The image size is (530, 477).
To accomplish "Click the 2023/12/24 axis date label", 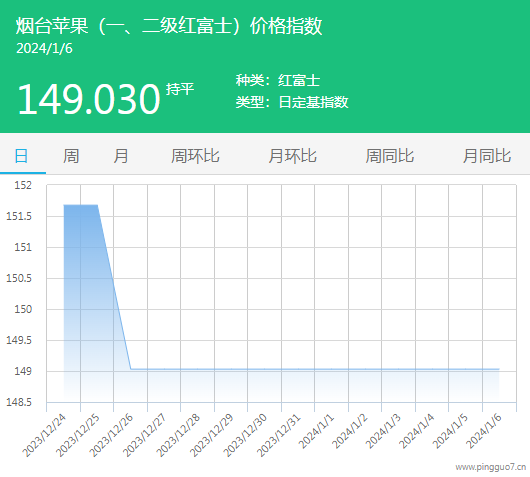I will coord(44,435).
